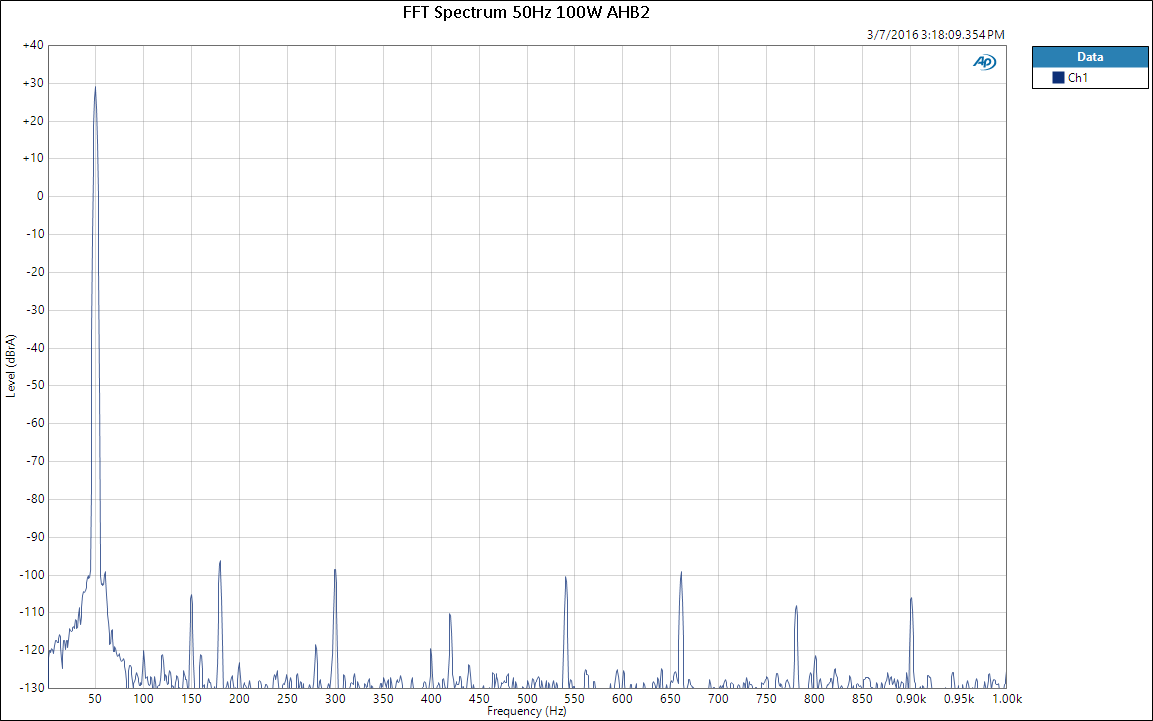Viewport: 1153px width, 721px height.
Task: Click the harmonic peak near 660 Hz
Action: tap(681, 573)
